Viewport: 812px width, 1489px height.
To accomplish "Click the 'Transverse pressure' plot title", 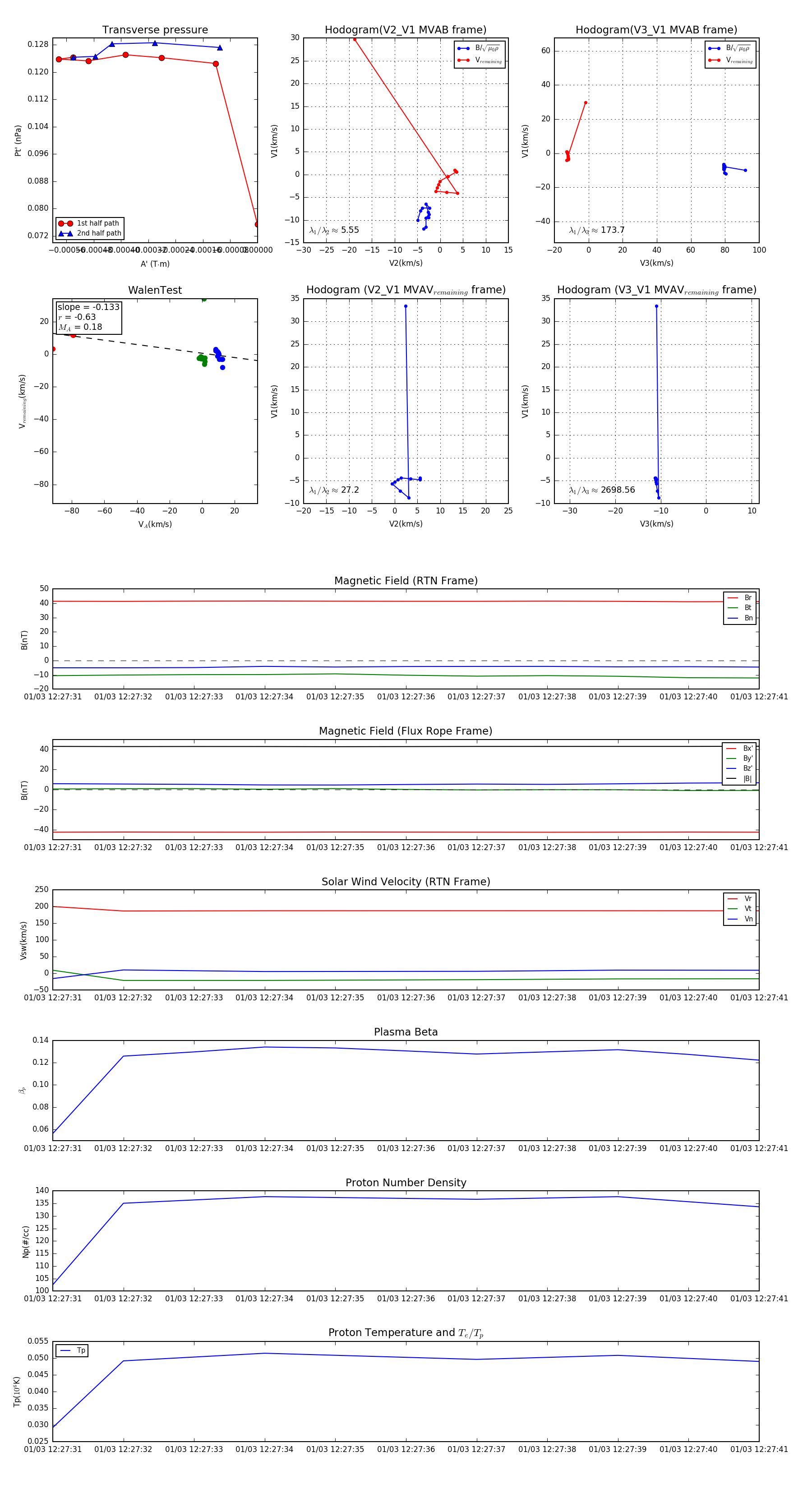I will point(155,30).
